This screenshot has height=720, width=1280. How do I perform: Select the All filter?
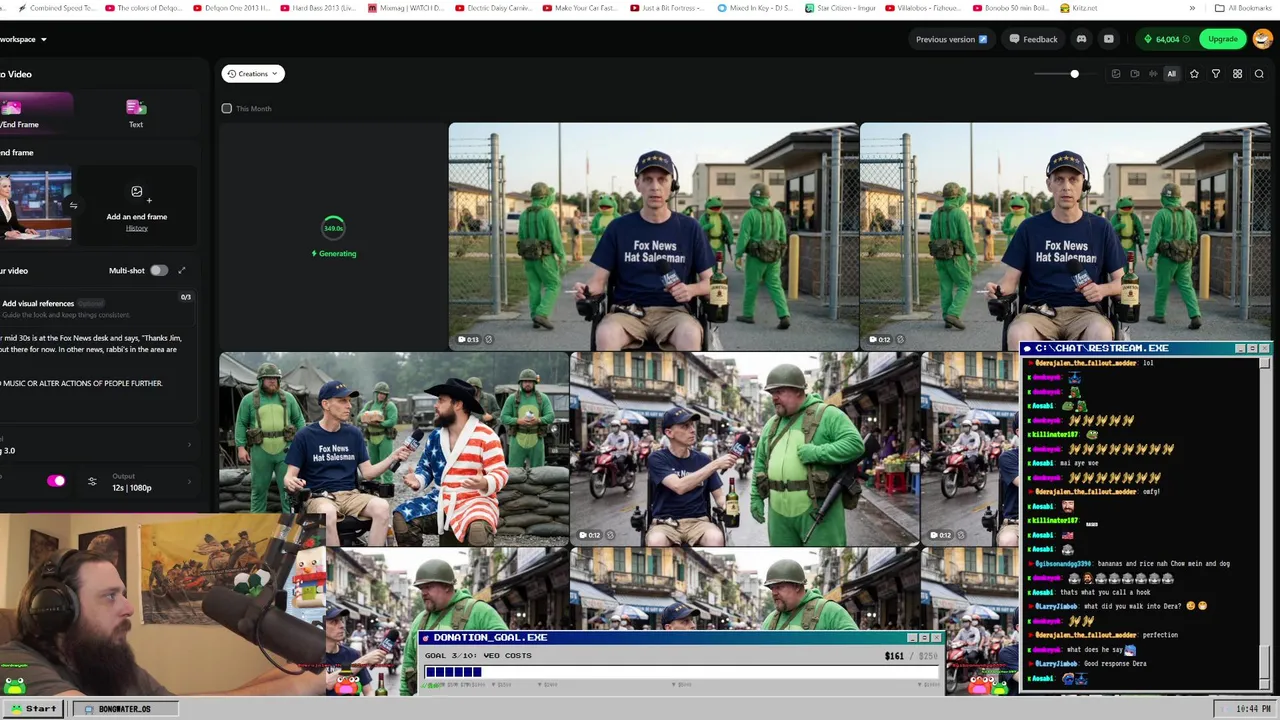pos(1171,74)
